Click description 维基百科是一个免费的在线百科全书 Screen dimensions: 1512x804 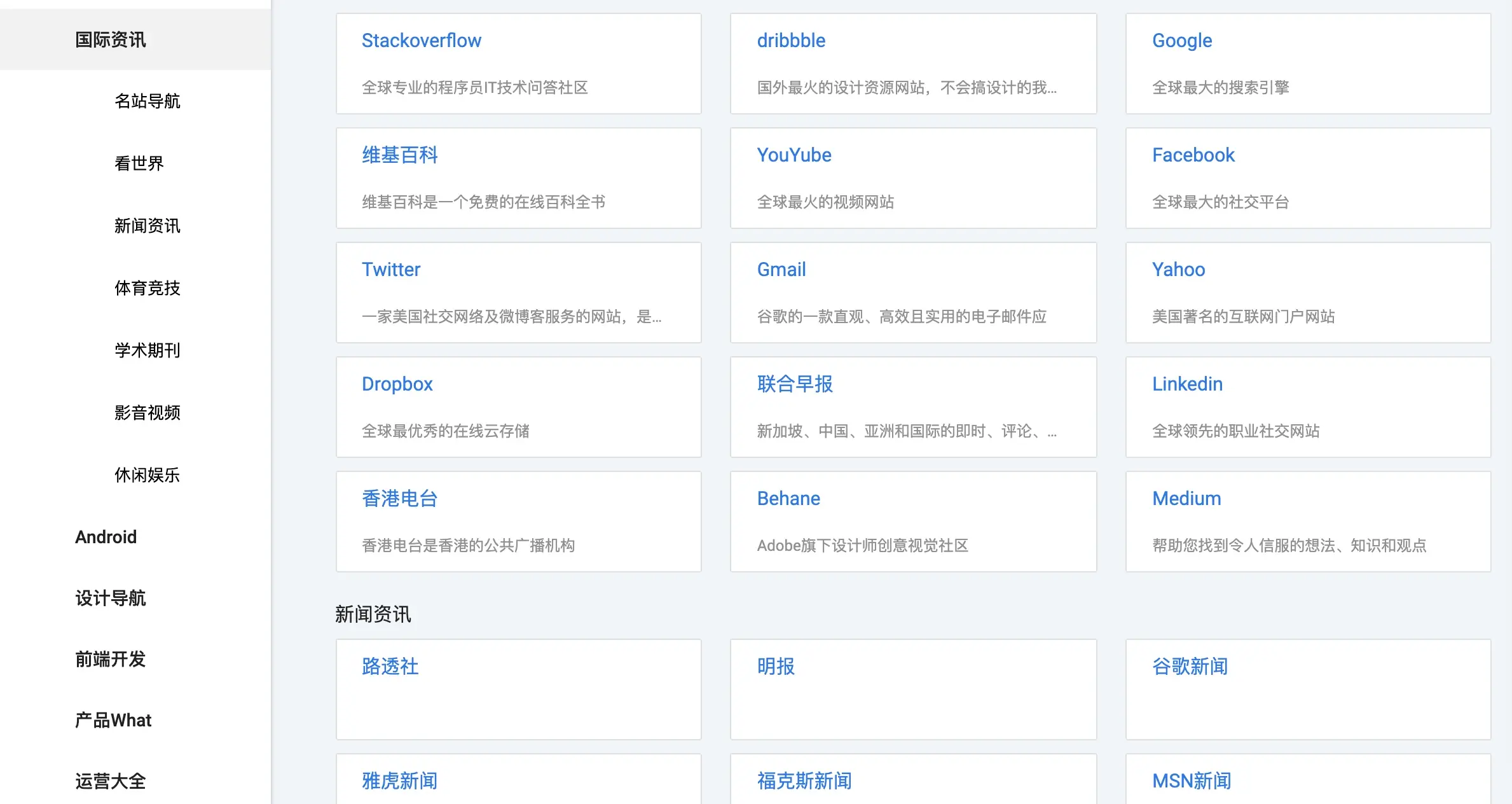tap(484, 202)
